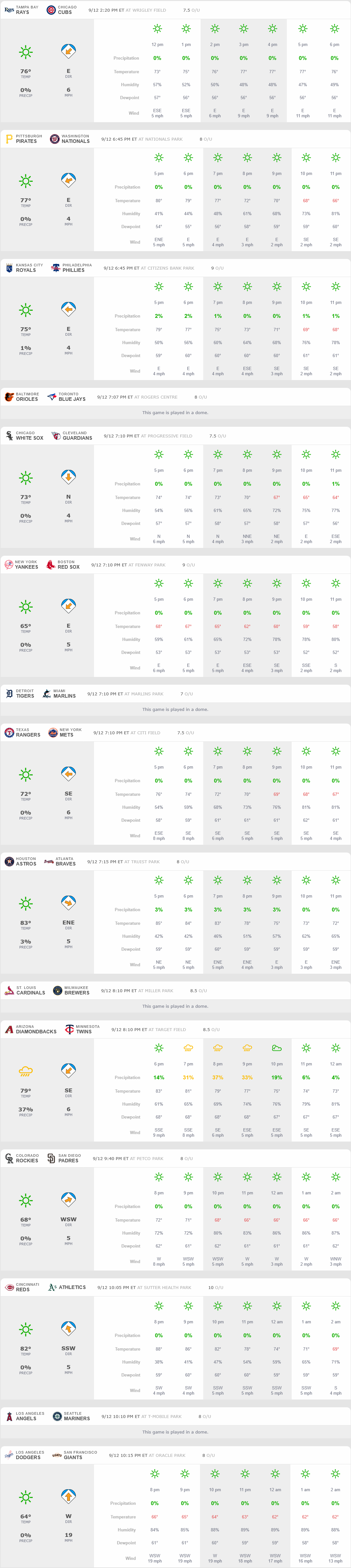Click the 37% precipitation at 8 pm for Twins
Screen dimensions: 351x1568
(218, 1078)
